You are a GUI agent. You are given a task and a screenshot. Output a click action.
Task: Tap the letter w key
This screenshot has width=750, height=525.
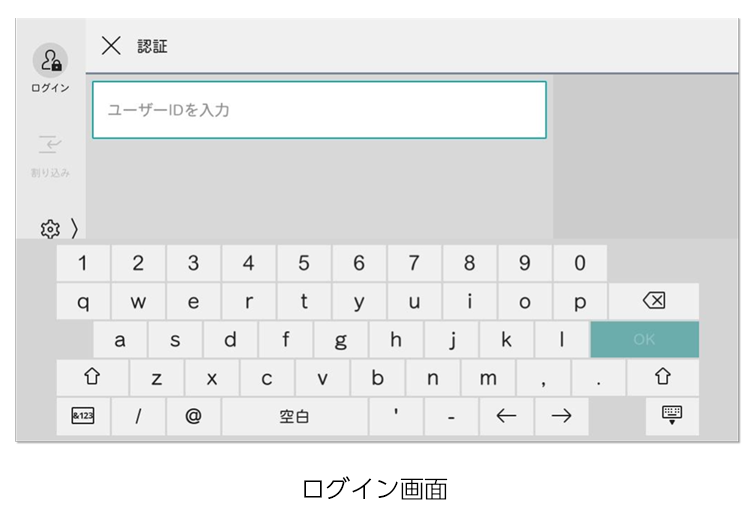click(138, 301)
